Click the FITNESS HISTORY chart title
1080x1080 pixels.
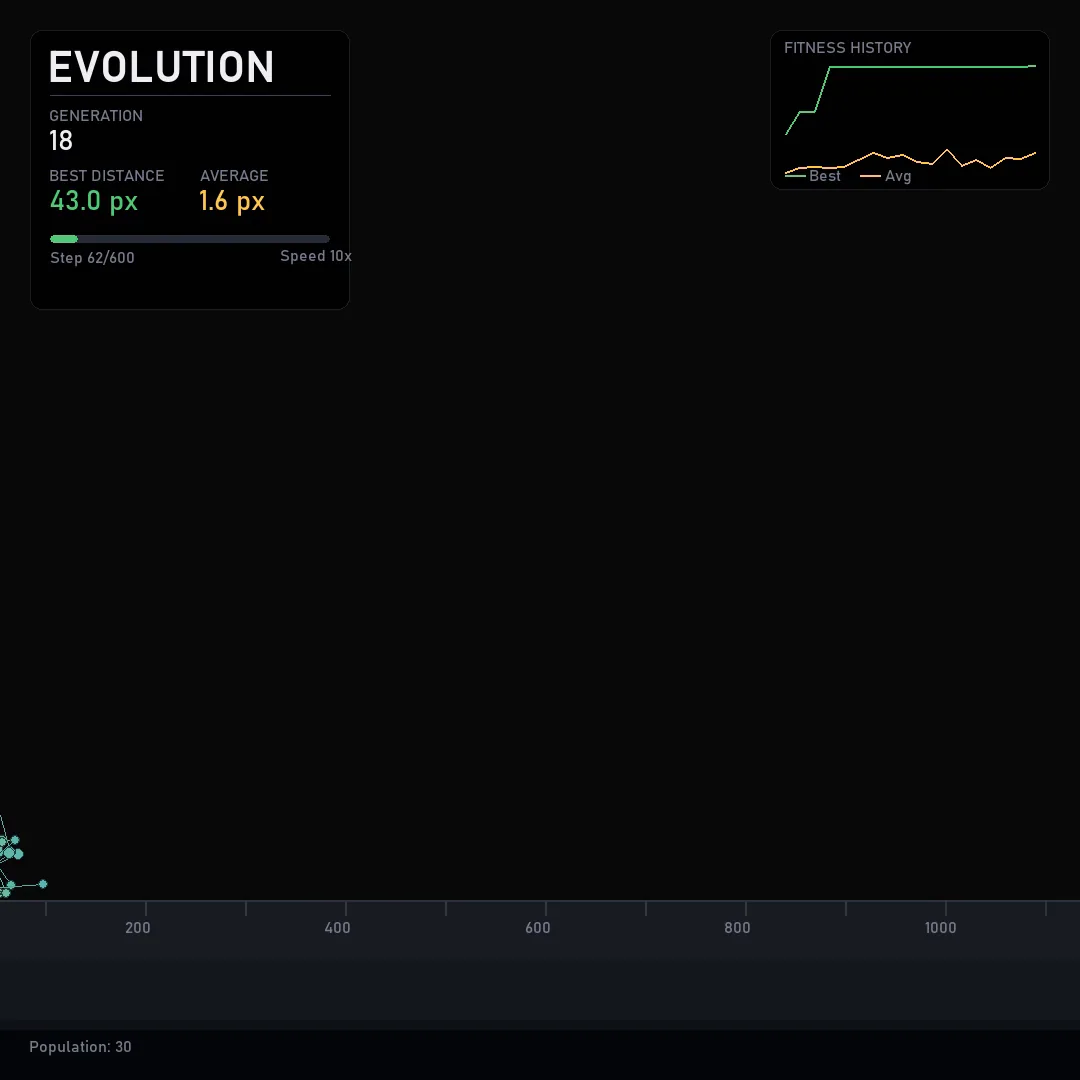pos(847,48)
